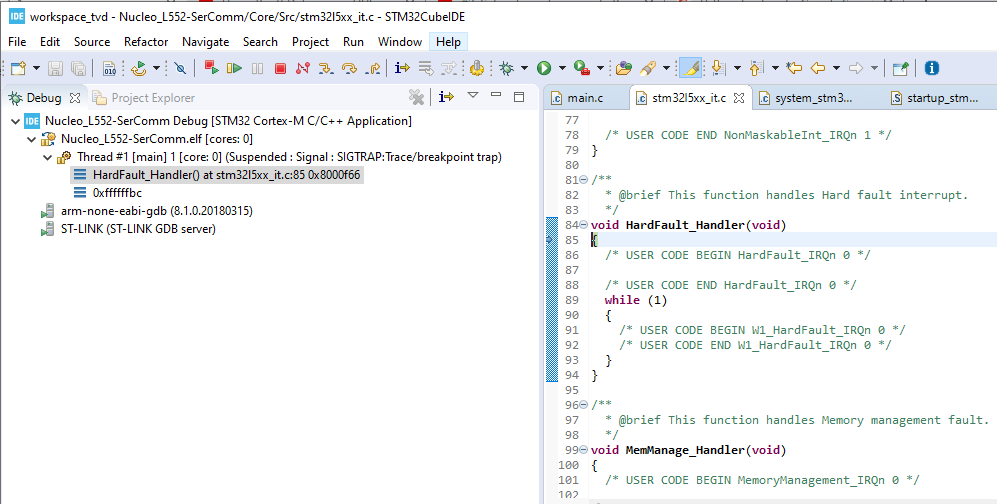Image resolution: width=997 pixels, height=504 pixels.
Task: Click the gear external tools icon
Action: click(x=477, y=68)
